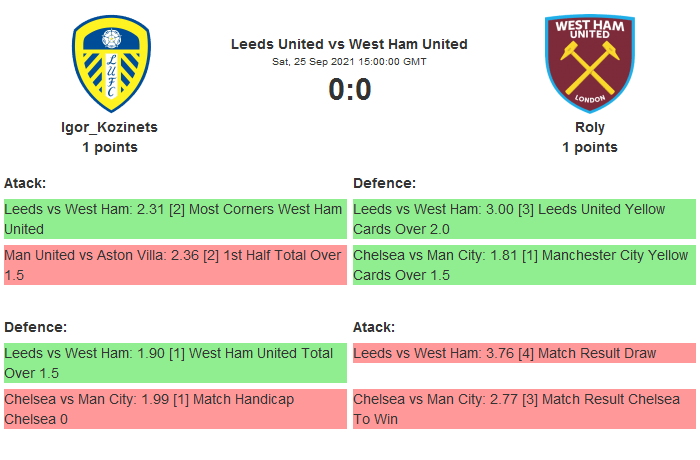Select the Match Result Chelsea To Win bet

click(x=523, y=408)
